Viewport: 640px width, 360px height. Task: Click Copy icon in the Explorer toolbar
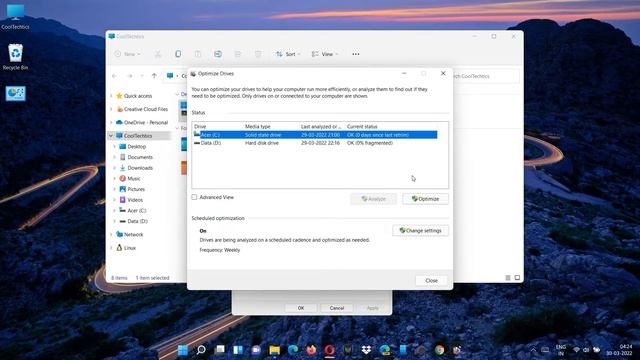(178, 54)
